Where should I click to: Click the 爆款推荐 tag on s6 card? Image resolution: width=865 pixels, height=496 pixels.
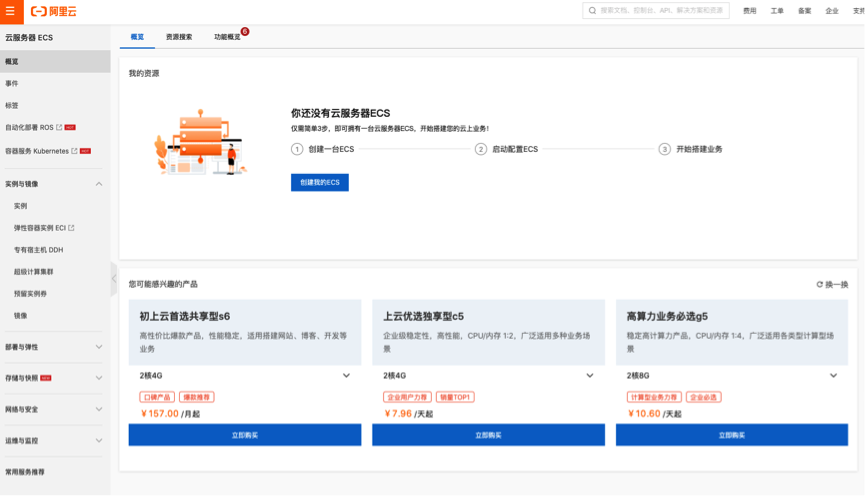click(197, 397)
